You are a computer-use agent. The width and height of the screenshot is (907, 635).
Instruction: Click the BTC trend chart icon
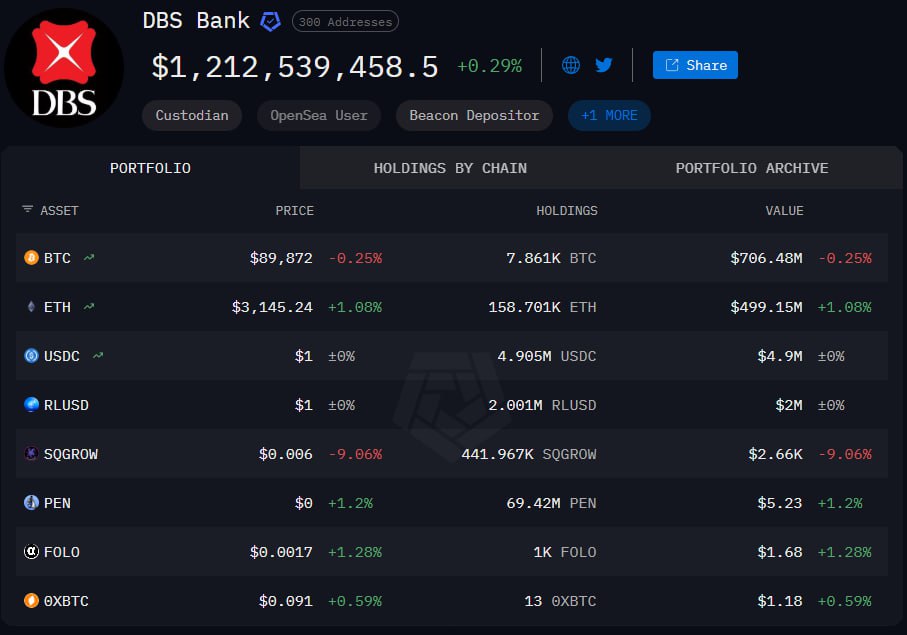(89, 258)
